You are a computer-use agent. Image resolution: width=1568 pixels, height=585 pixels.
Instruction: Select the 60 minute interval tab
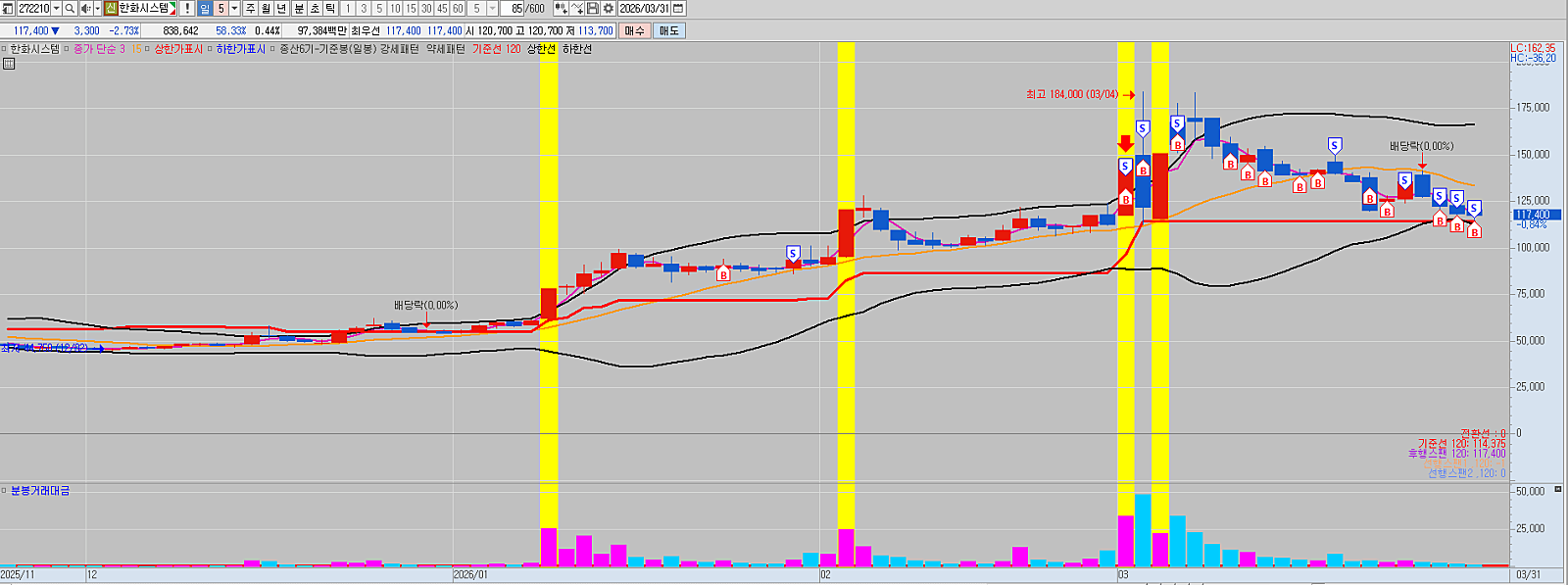coord(458,8)
